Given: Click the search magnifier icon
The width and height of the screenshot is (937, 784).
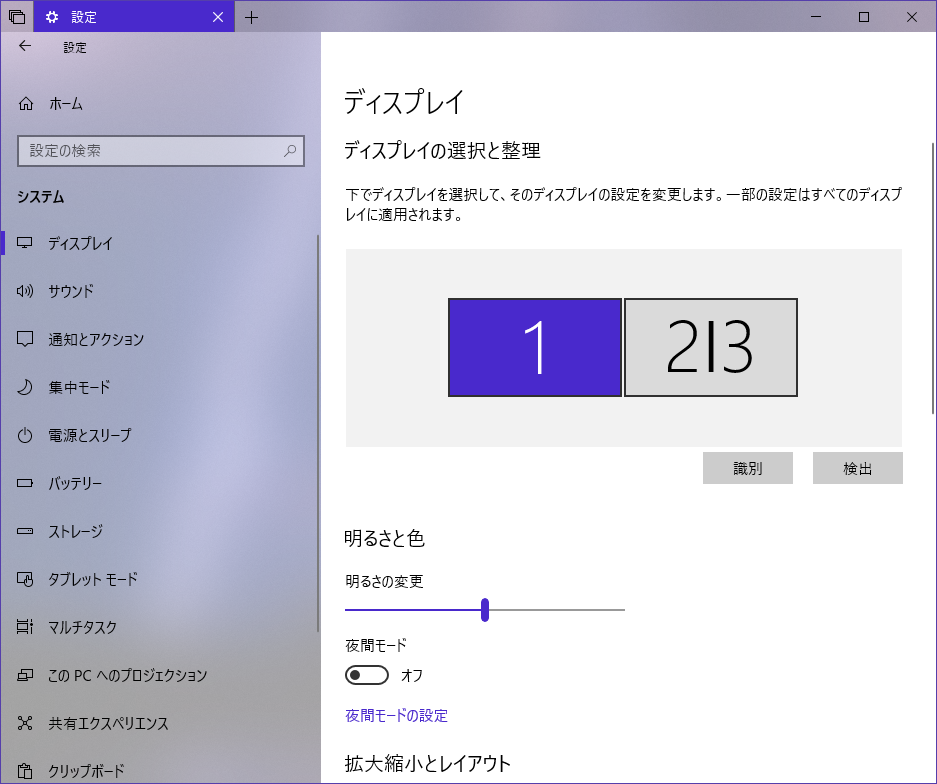Looking at the screenshot, I should click(x=290, y=151).
